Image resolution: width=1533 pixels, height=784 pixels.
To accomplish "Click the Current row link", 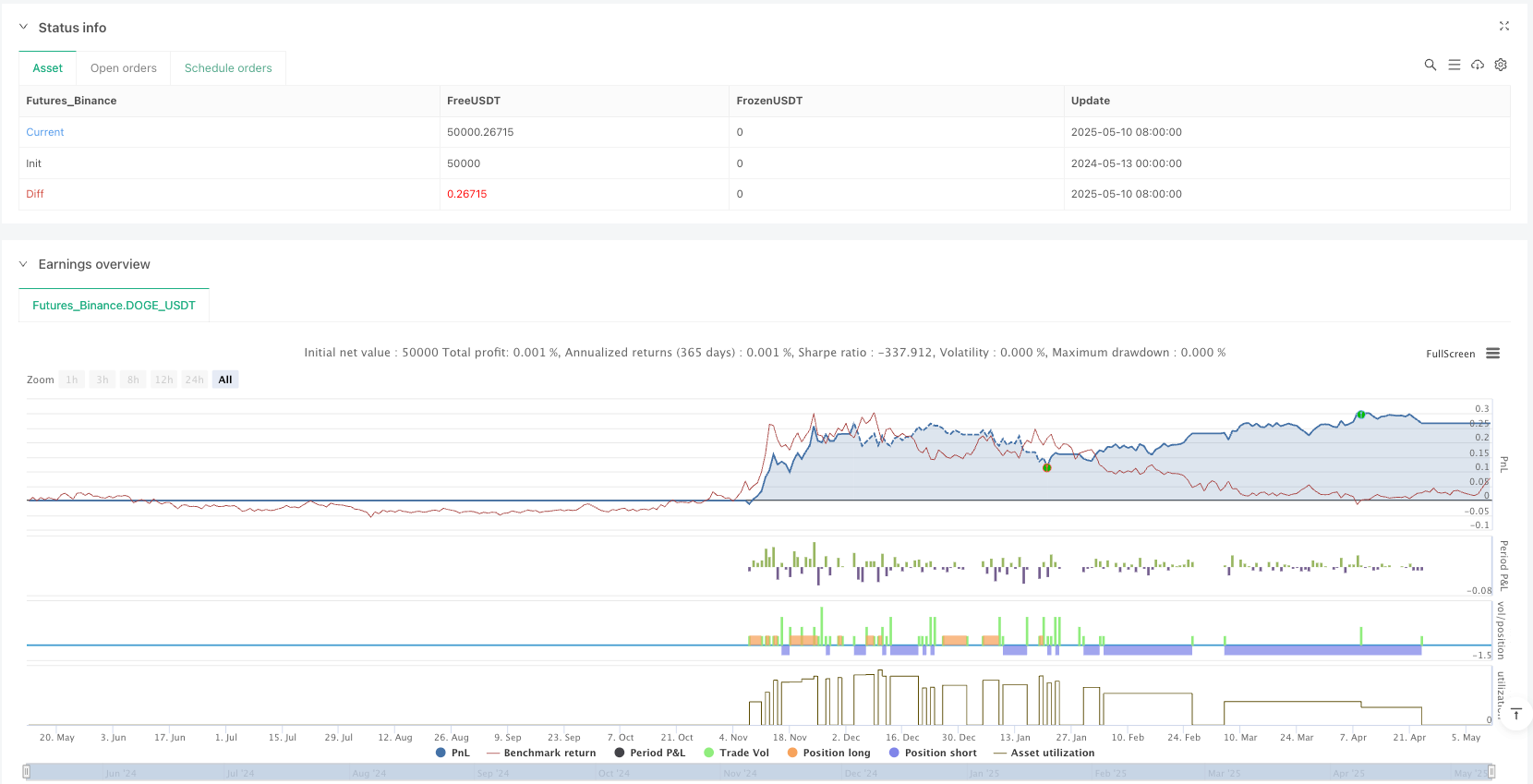I will click(x=45, y=132).
